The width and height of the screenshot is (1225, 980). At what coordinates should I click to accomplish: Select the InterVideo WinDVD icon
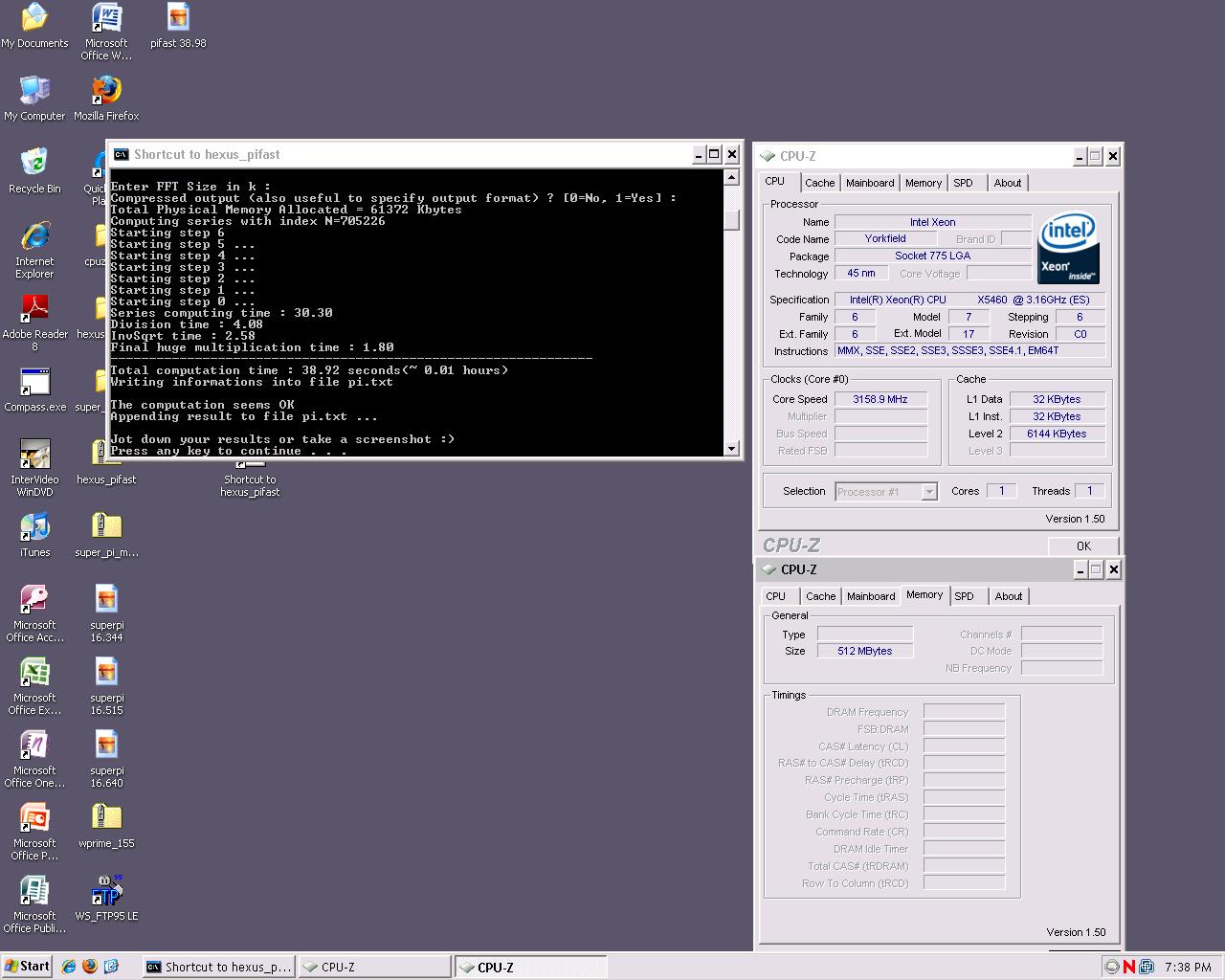[x=34, y=468]
